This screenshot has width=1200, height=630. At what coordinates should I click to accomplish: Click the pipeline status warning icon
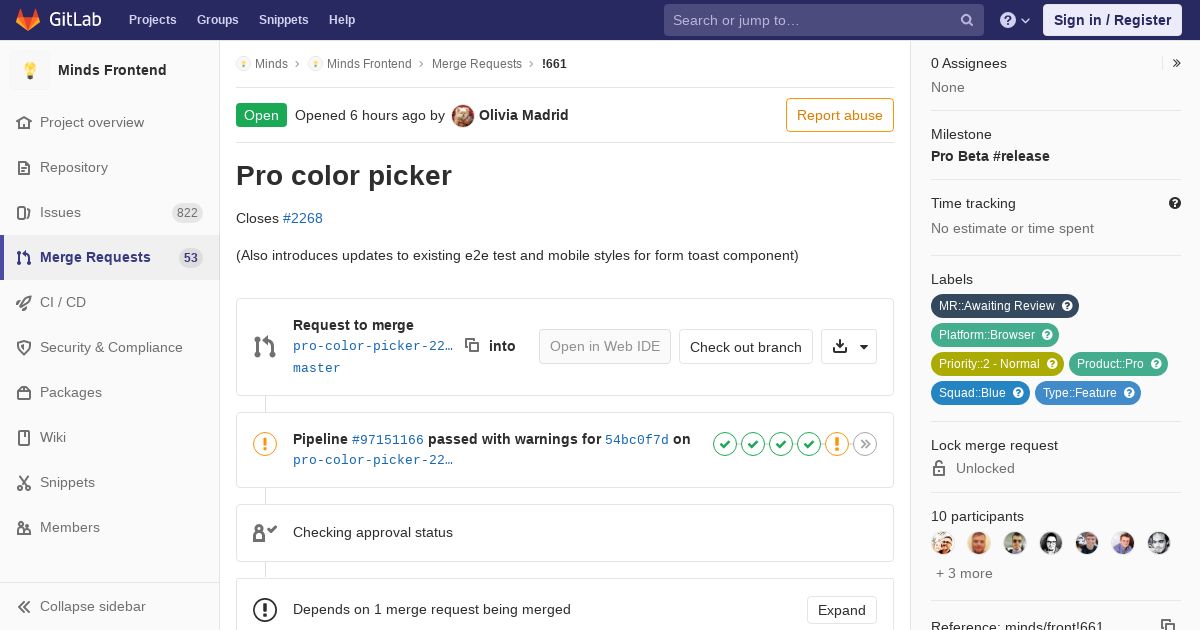pos(265,444)
